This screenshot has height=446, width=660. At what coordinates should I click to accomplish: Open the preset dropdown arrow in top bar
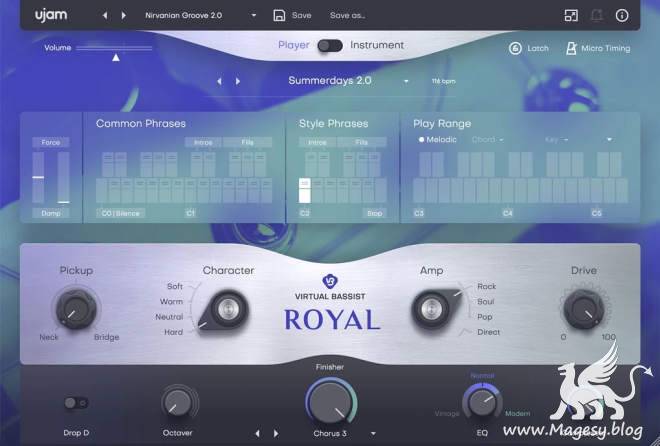(254, 16)
